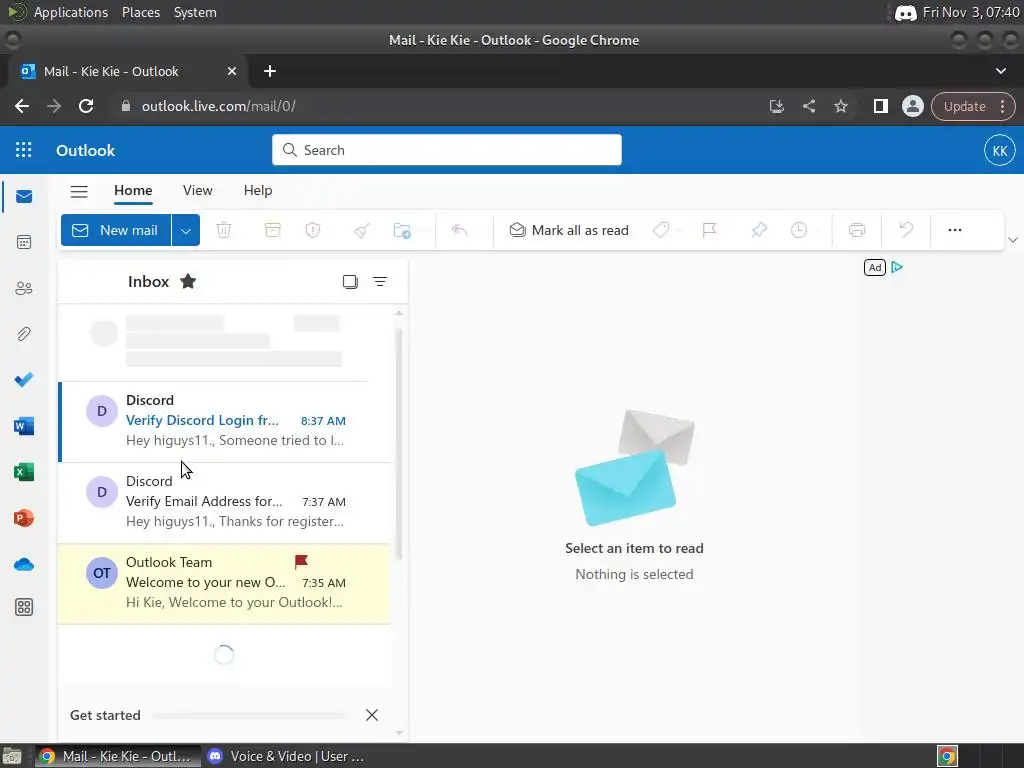Click the Archive toolbar icon
The height and width of the screenshot is (768, 1024).
click(x=272, y=230)
